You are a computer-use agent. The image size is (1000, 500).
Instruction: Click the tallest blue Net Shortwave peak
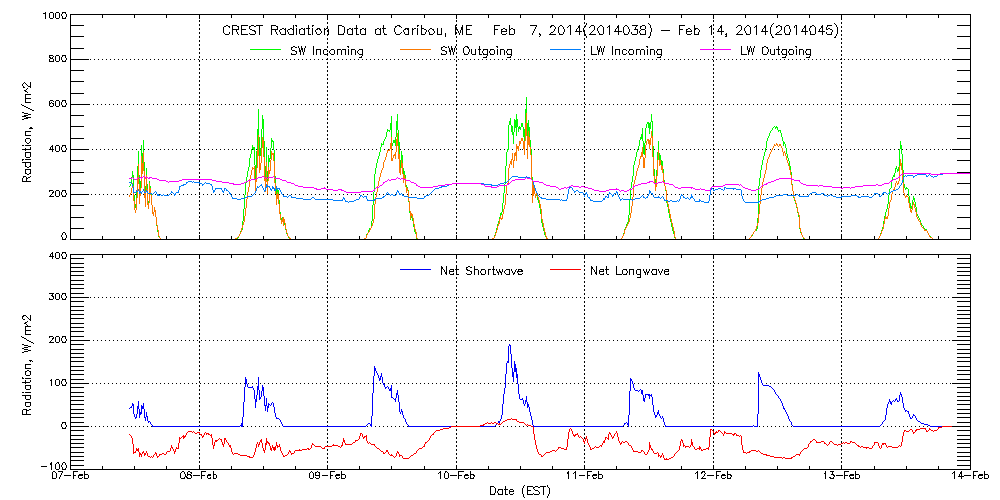pyautogui.click(x=509, y=345)
